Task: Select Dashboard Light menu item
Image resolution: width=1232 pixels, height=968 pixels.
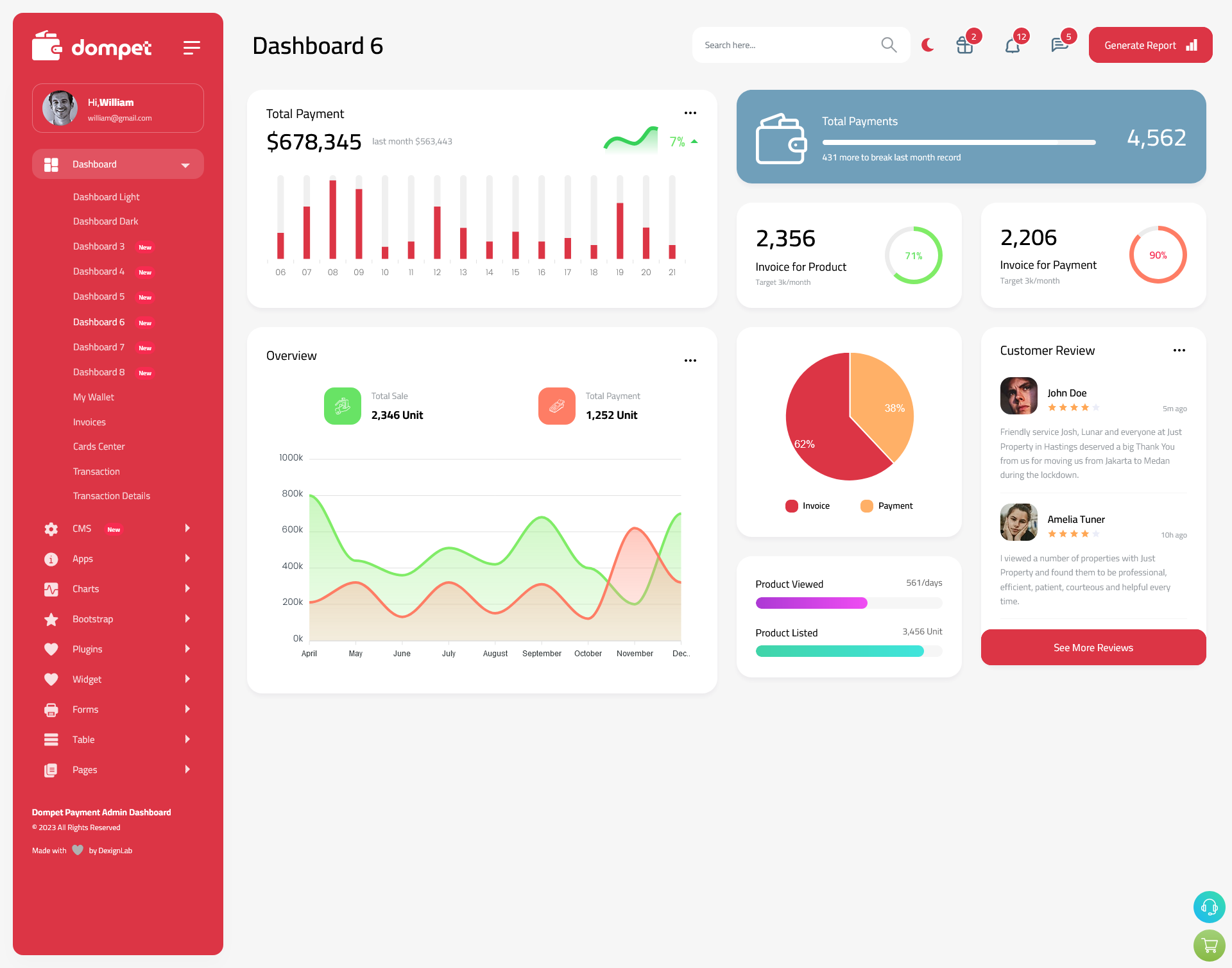Action: [105, 196]
